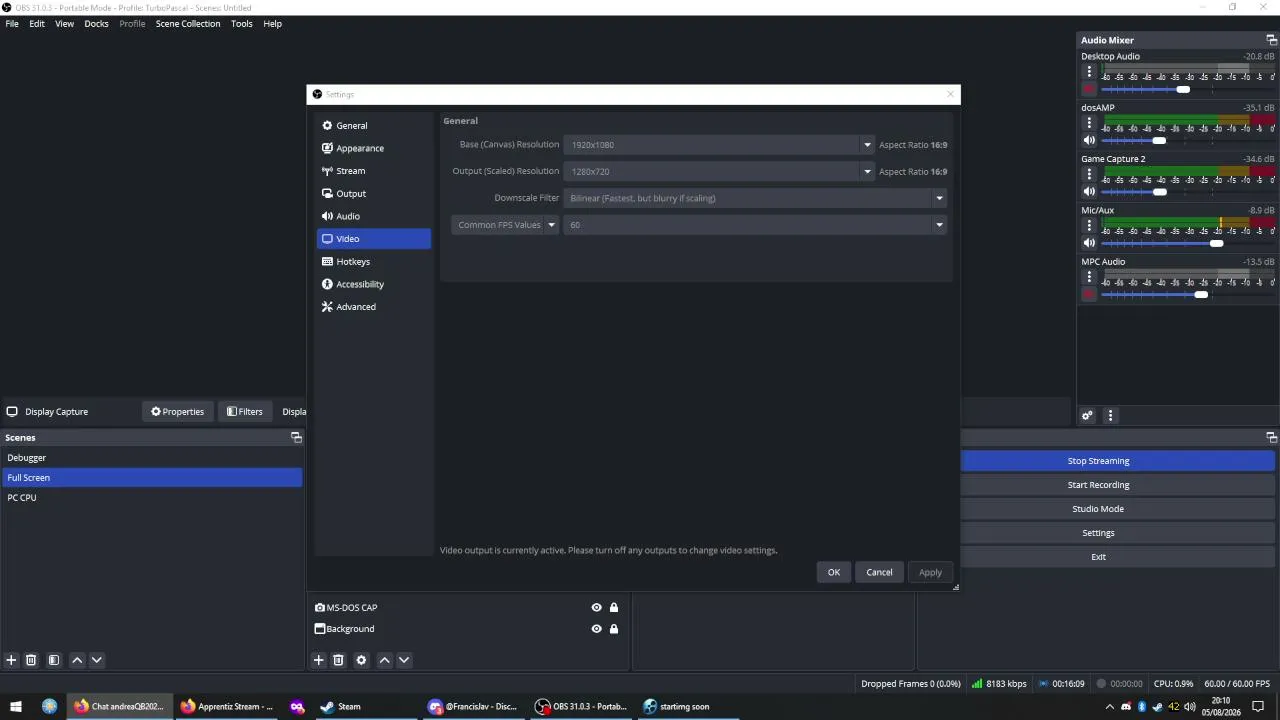
Task: Open the Edit menu
Action: (x=37, y=24)
